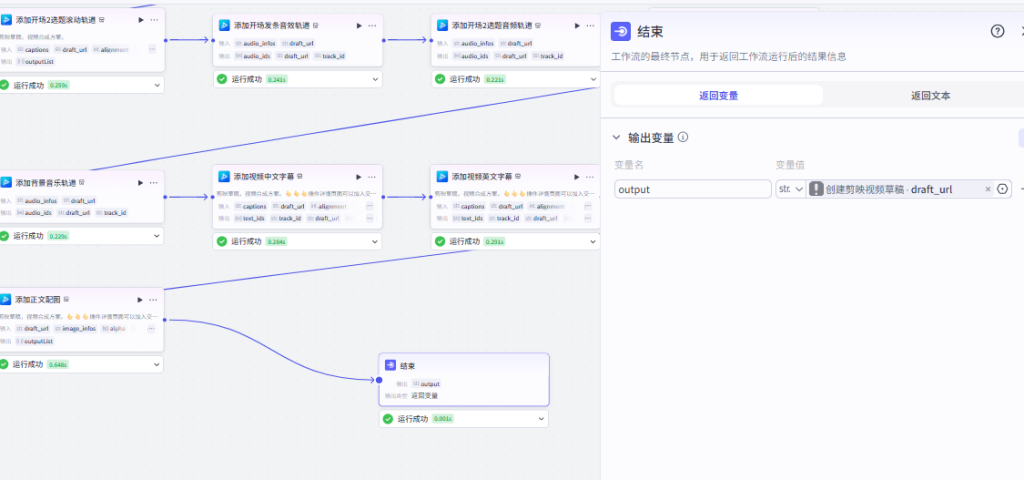Expand run result under 结束 node
The width and height of the screenshot is (1024, 480).
pyautogui.click(x=541, y=419)
